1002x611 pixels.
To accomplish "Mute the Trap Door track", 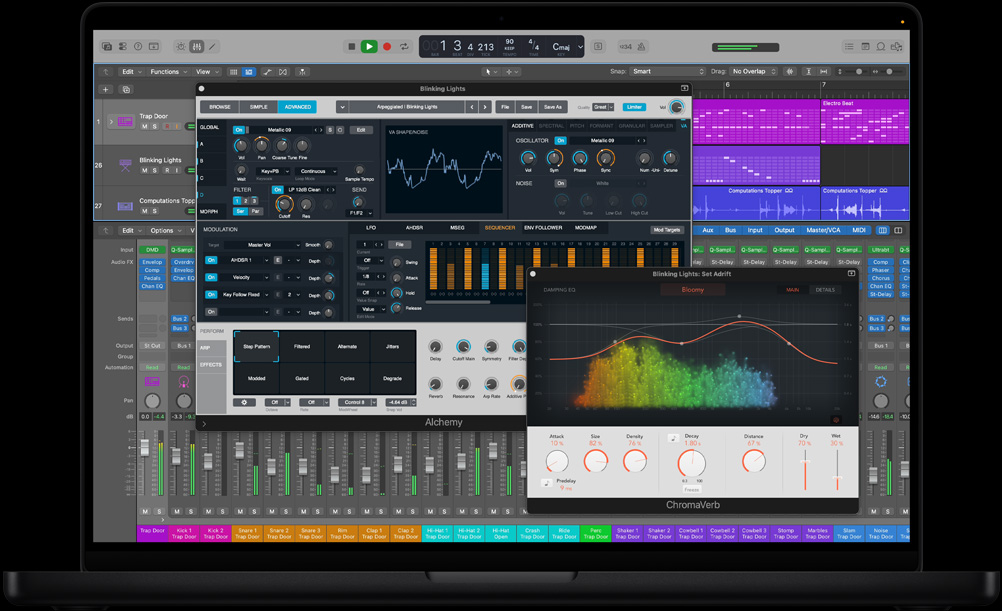I will (143, 126).
